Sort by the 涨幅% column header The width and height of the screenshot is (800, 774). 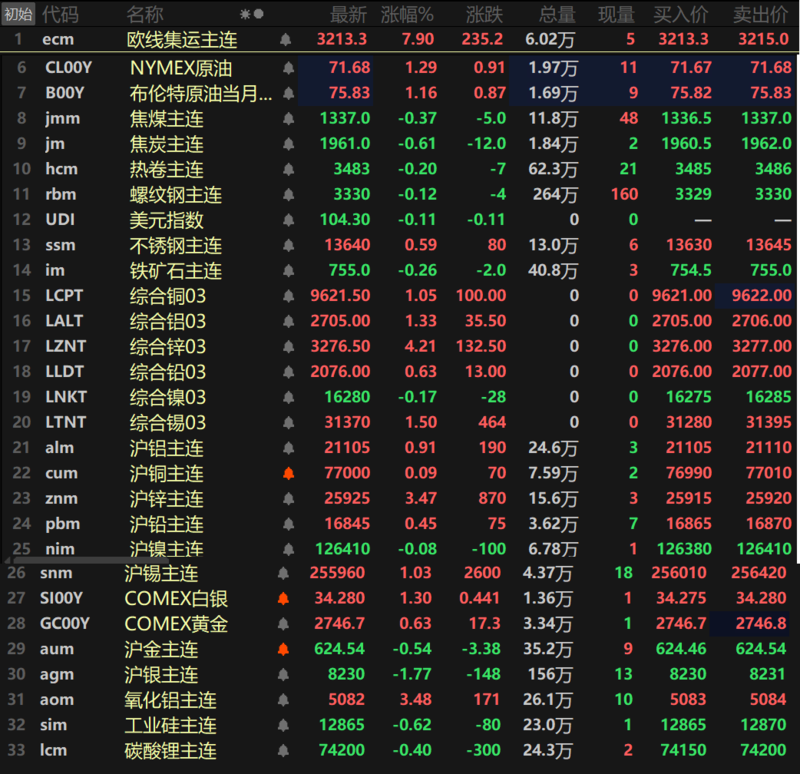click(x=407, y=15)
